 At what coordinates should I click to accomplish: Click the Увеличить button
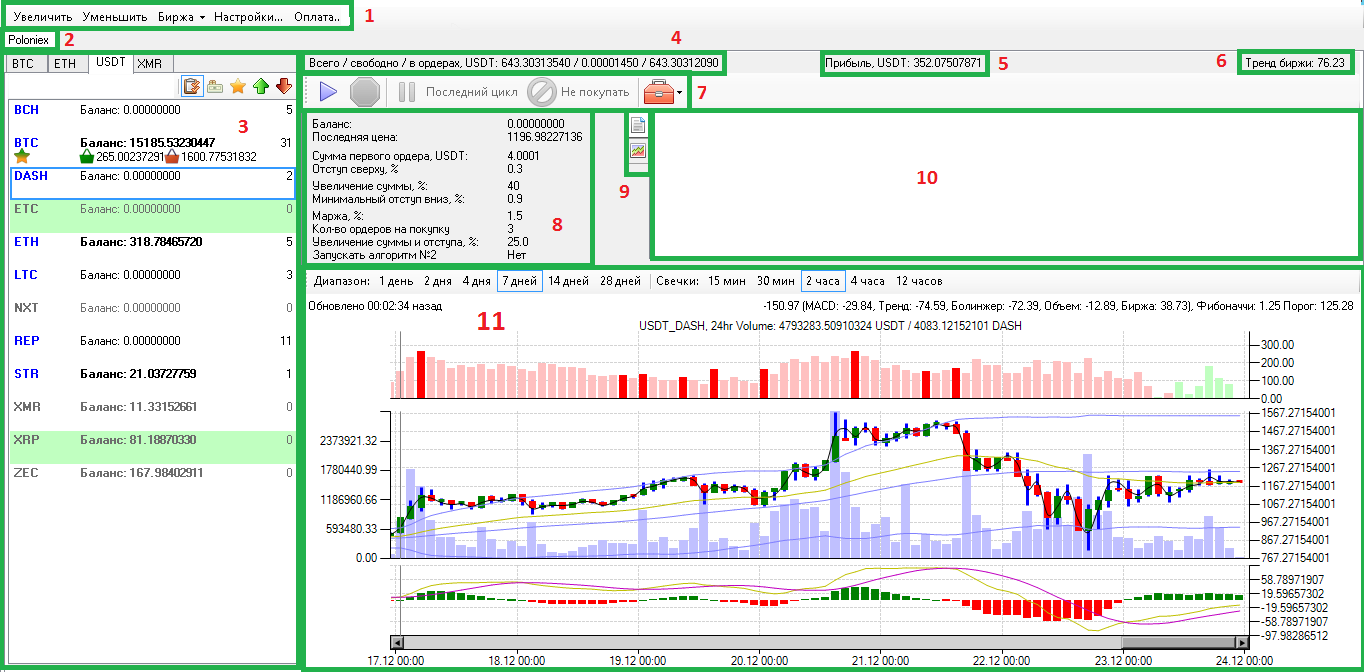[42, 17]
